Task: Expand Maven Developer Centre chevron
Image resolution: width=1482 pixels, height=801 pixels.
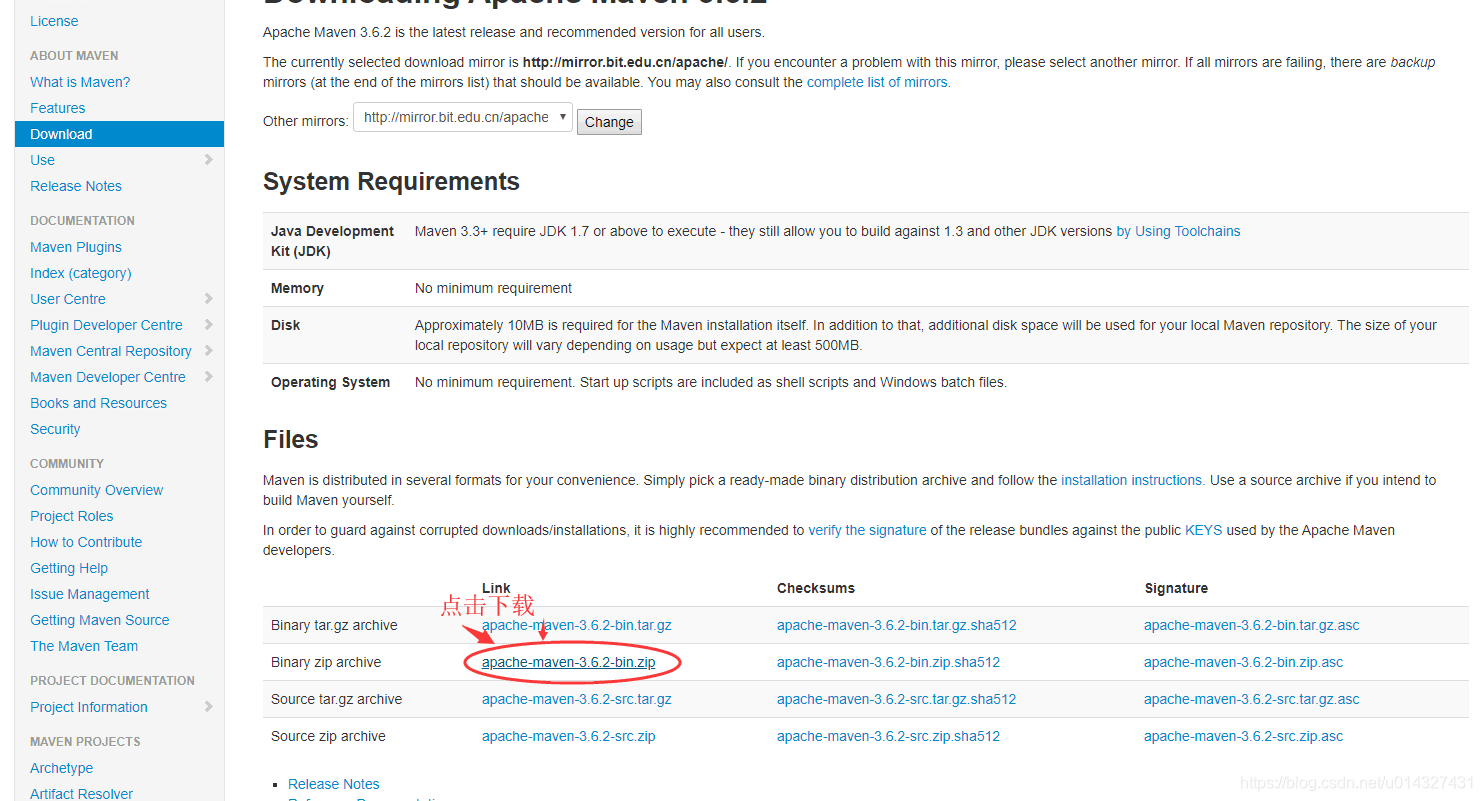Action: coord(208,376)
